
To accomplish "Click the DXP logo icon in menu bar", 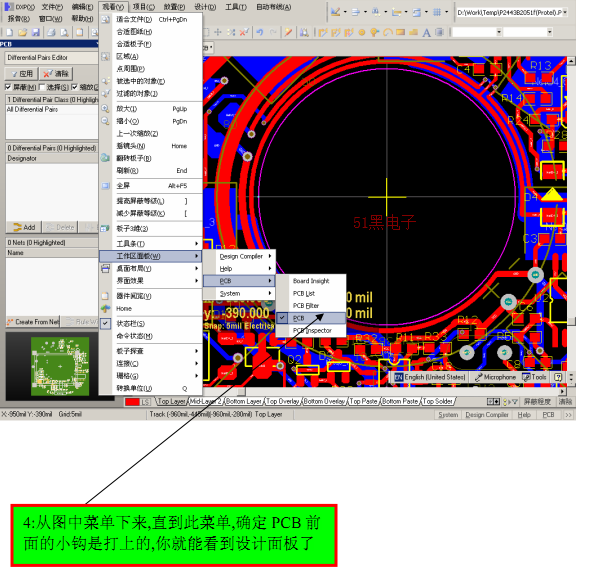I will coord(9,7).
